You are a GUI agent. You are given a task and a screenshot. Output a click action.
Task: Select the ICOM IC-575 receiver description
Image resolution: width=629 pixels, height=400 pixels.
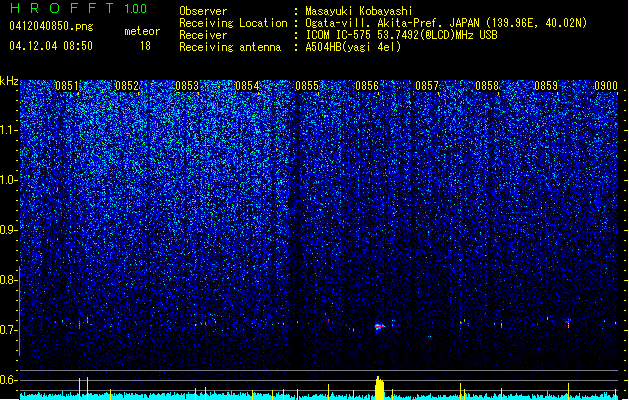pyautogui.click(x=401, y=35)
